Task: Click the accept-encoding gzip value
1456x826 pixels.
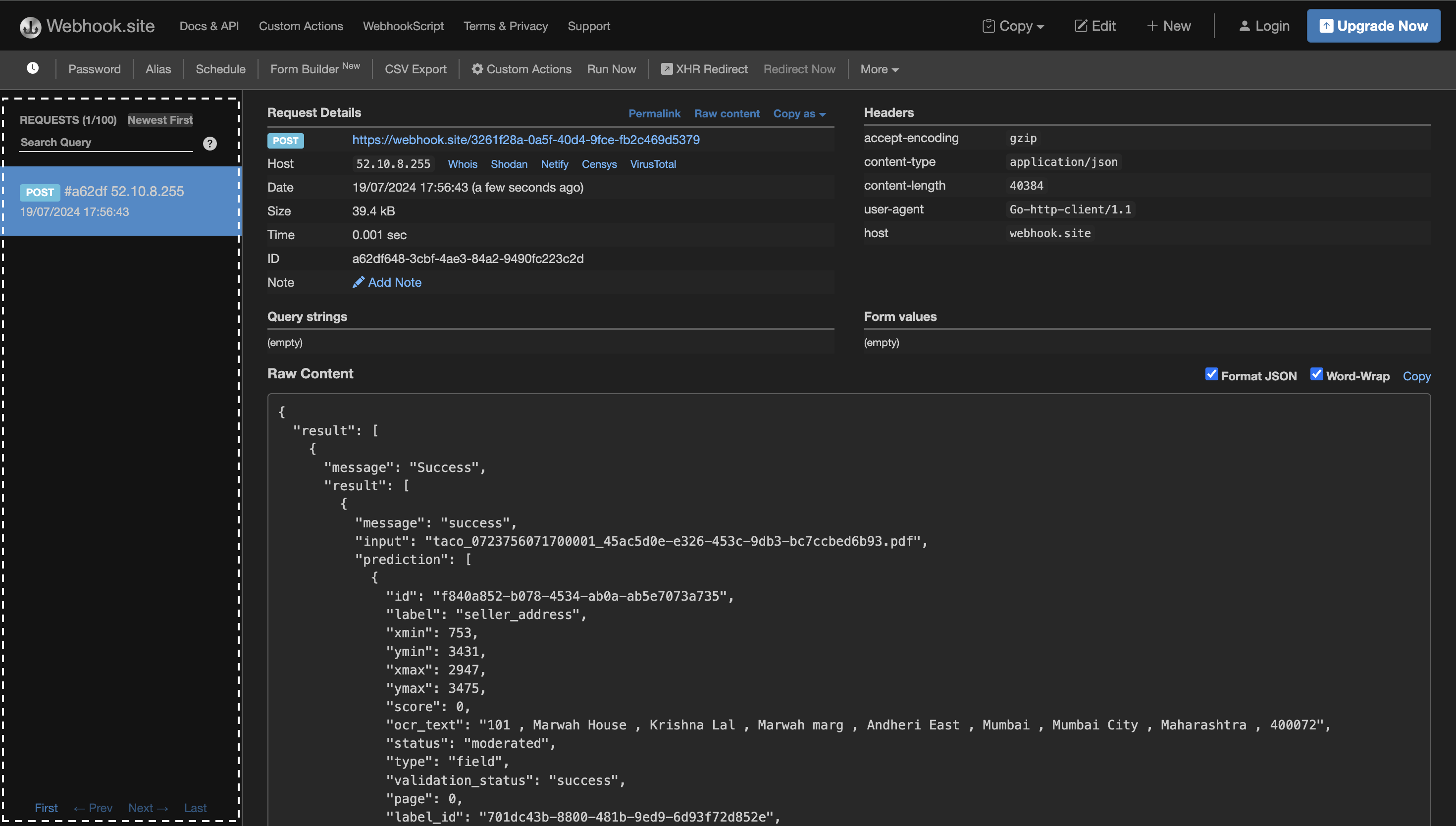Action: (x=1023, y=139)
